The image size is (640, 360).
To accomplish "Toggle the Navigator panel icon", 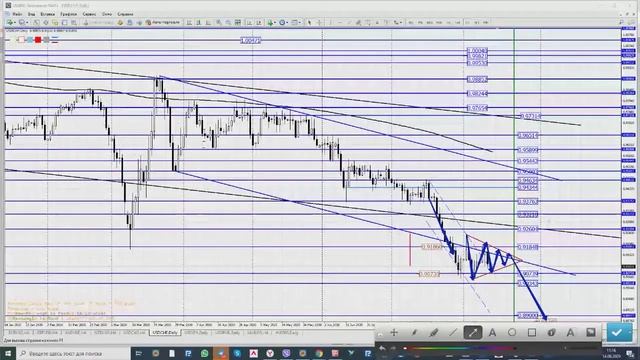I will [x=55, y=22].
